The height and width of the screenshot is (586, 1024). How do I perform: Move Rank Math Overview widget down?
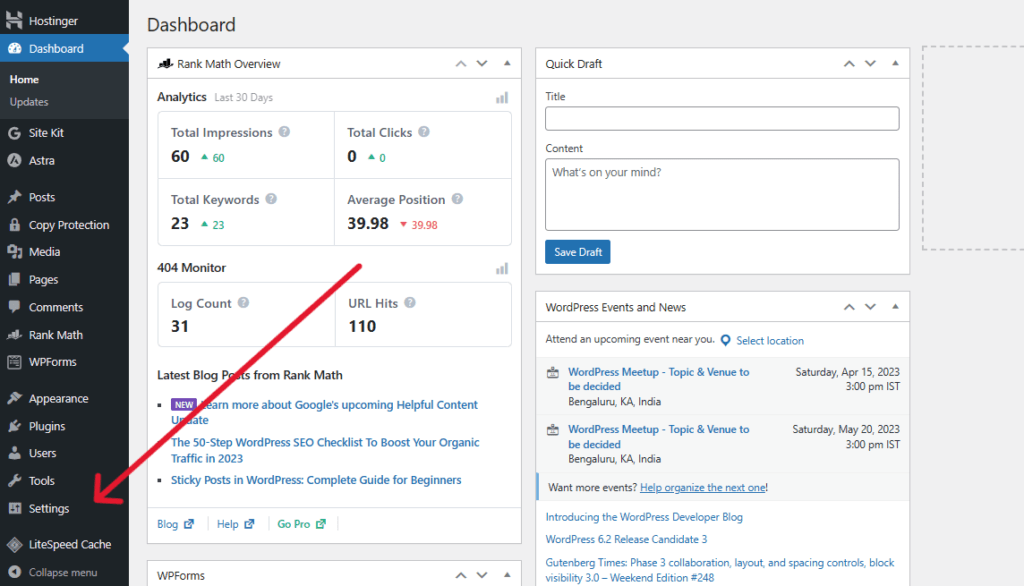click(x=482, y=63)
